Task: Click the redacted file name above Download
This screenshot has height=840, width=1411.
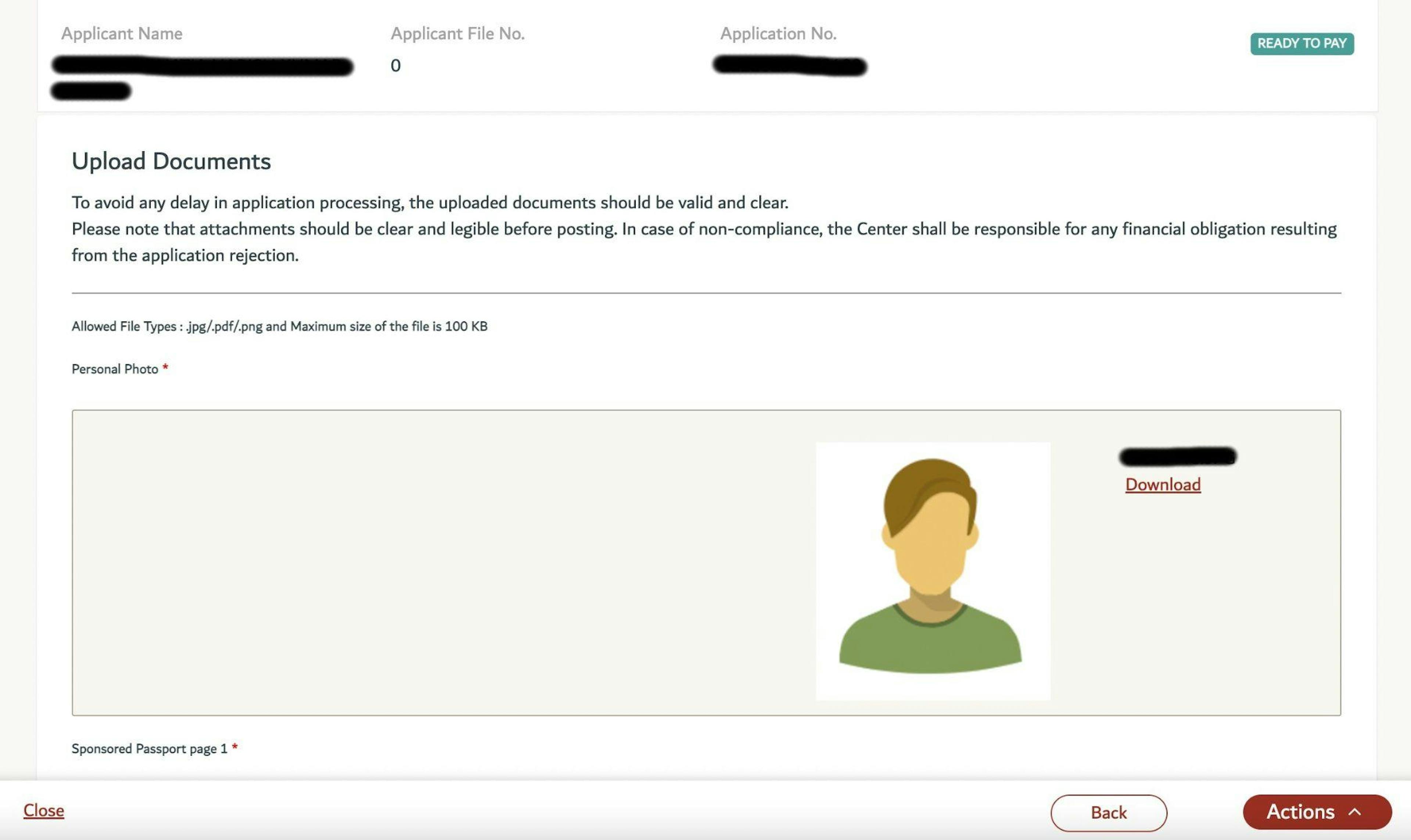Action: (1178, 456)
